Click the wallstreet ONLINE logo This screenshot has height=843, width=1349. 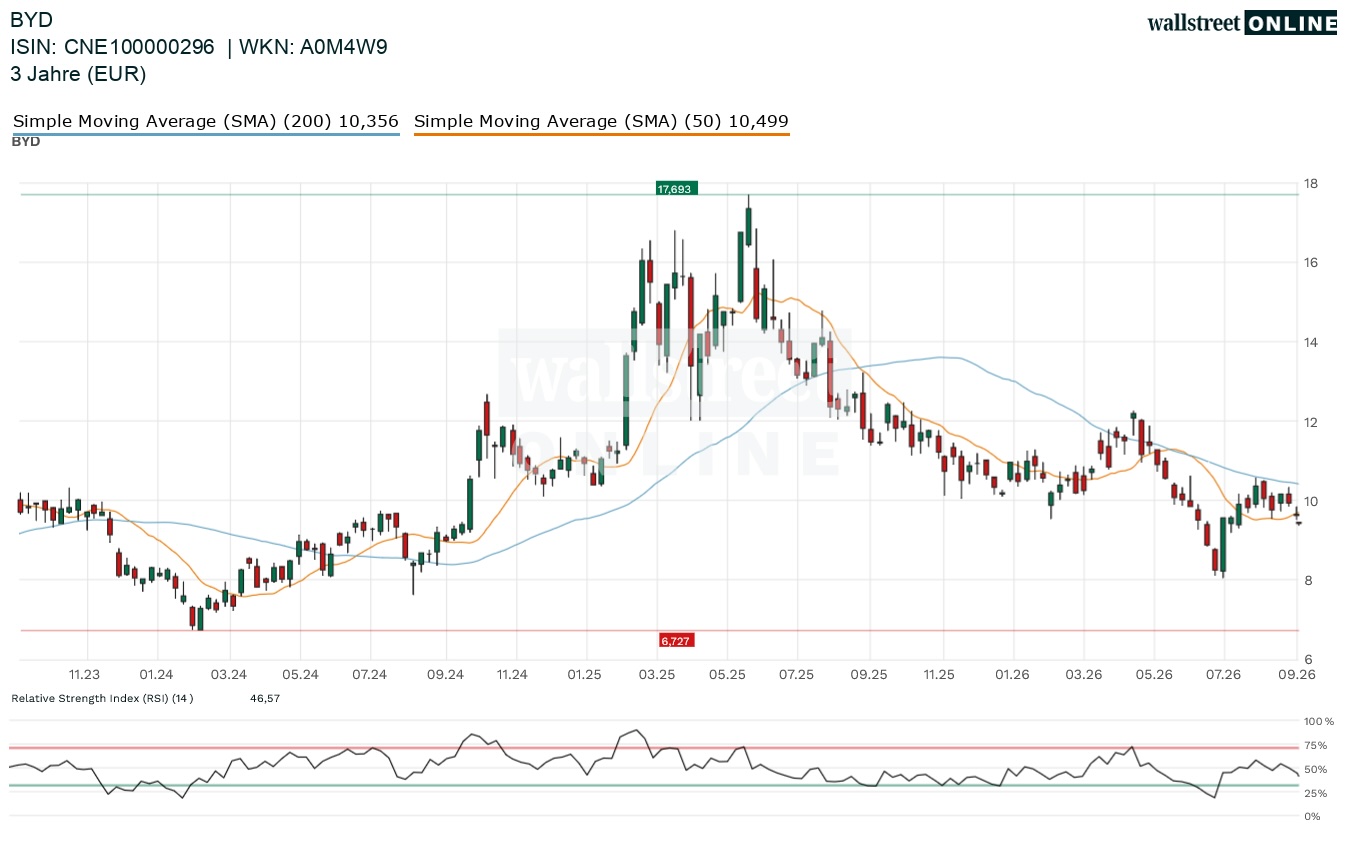1242,23
